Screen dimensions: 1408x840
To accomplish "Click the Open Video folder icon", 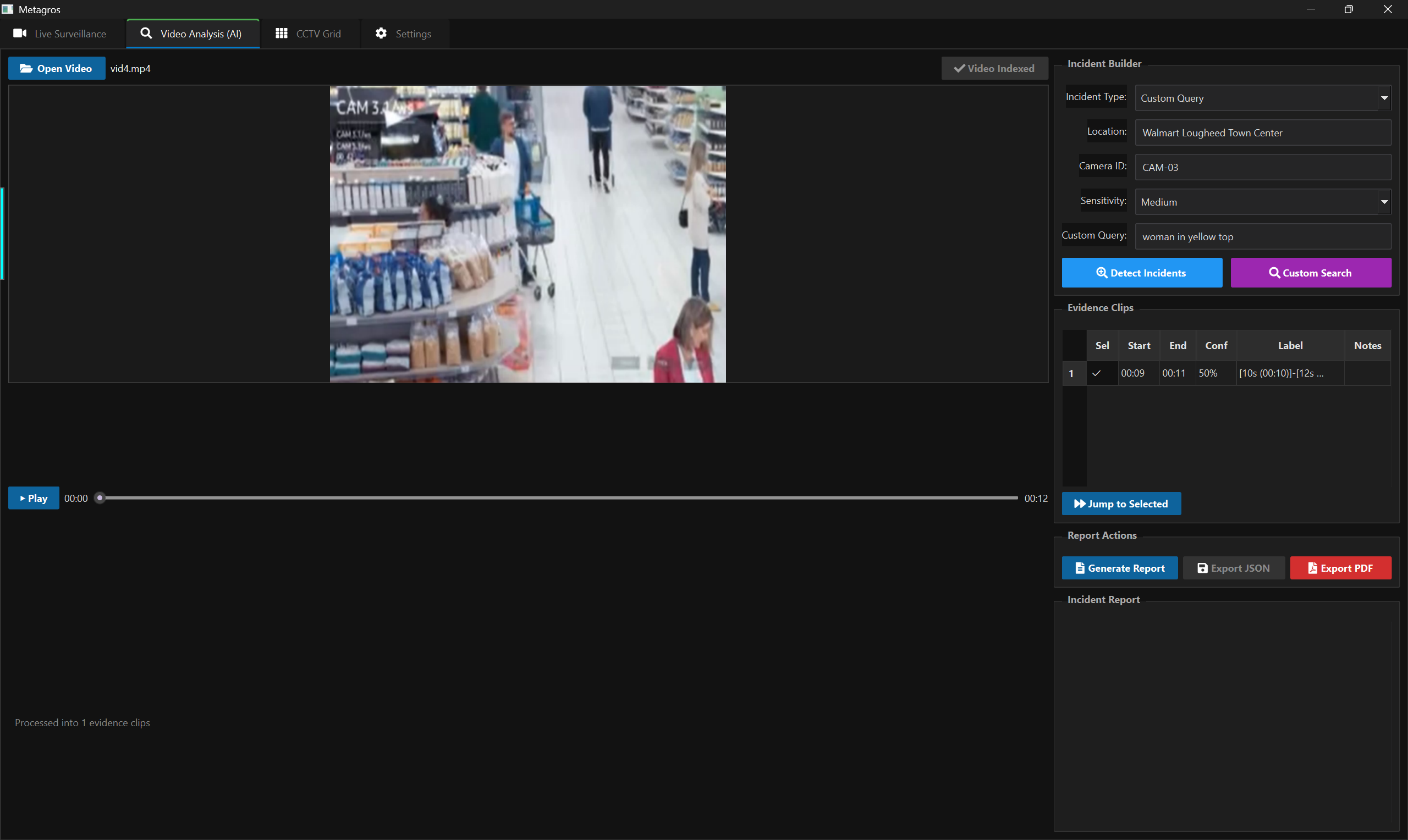I will click(25, 69).
